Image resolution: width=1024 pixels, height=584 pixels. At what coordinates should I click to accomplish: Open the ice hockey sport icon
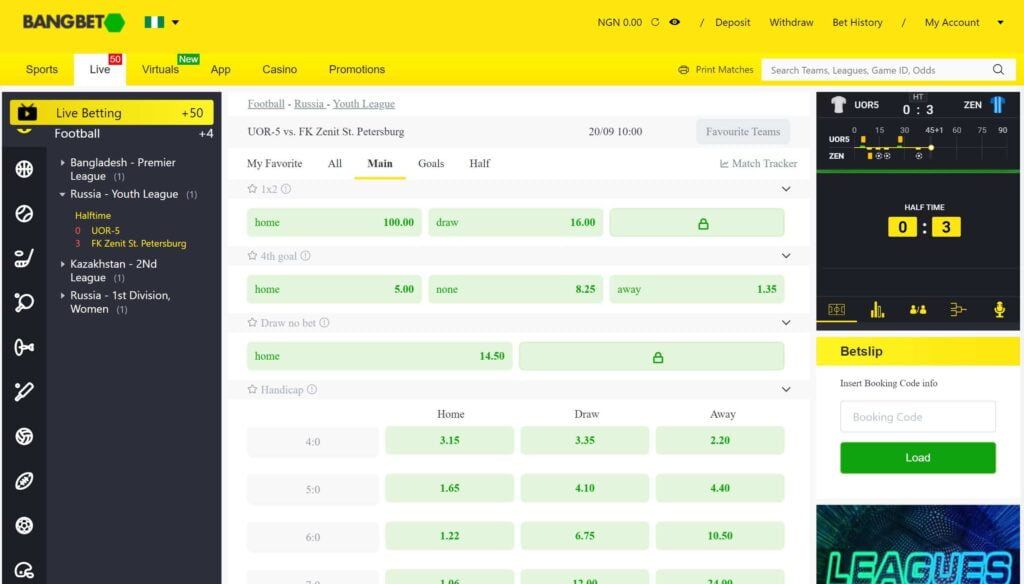click(x=24, y=258)
